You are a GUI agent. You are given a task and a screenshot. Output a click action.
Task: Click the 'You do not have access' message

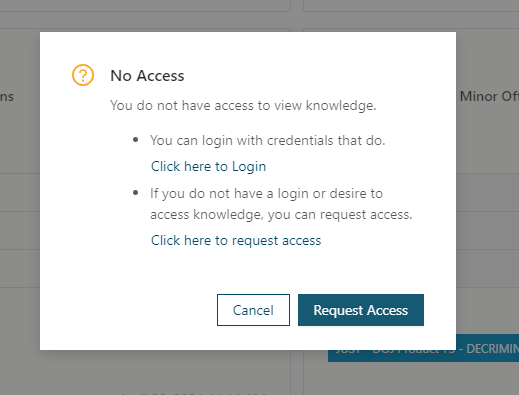pyautogui.click(x=243, y=106)
